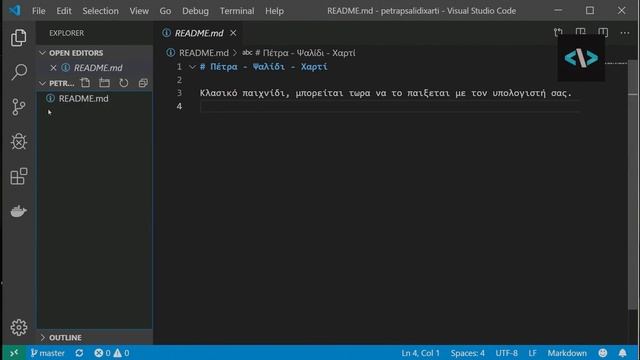Image resolution: width=640 pixels, height=360 pixels.
Task: Click the Greek sentence on line 3
Action: click(386, 93)
